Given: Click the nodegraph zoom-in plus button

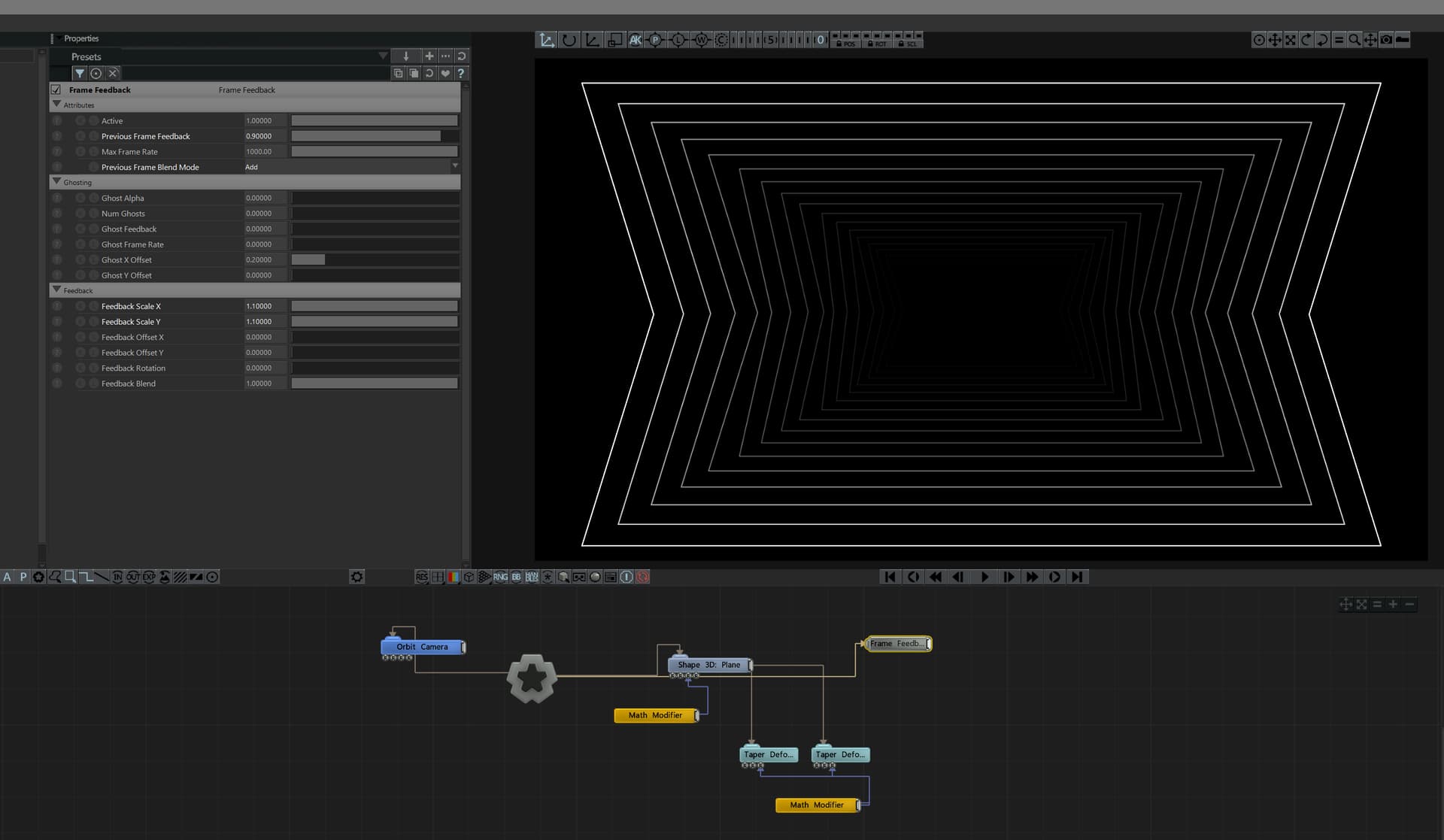Looking at the screenshot, I should tap(1393, 604).
